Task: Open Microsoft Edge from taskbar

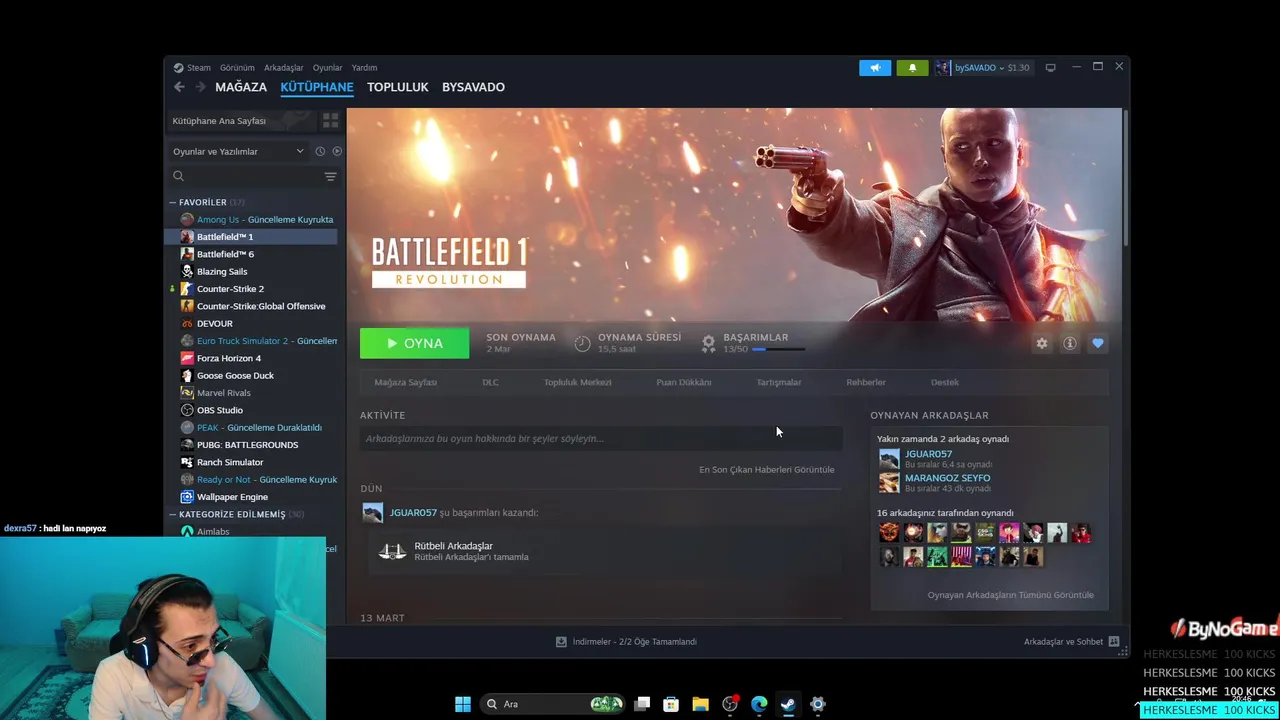Action: pyautogui.click(x=759, y=704)
